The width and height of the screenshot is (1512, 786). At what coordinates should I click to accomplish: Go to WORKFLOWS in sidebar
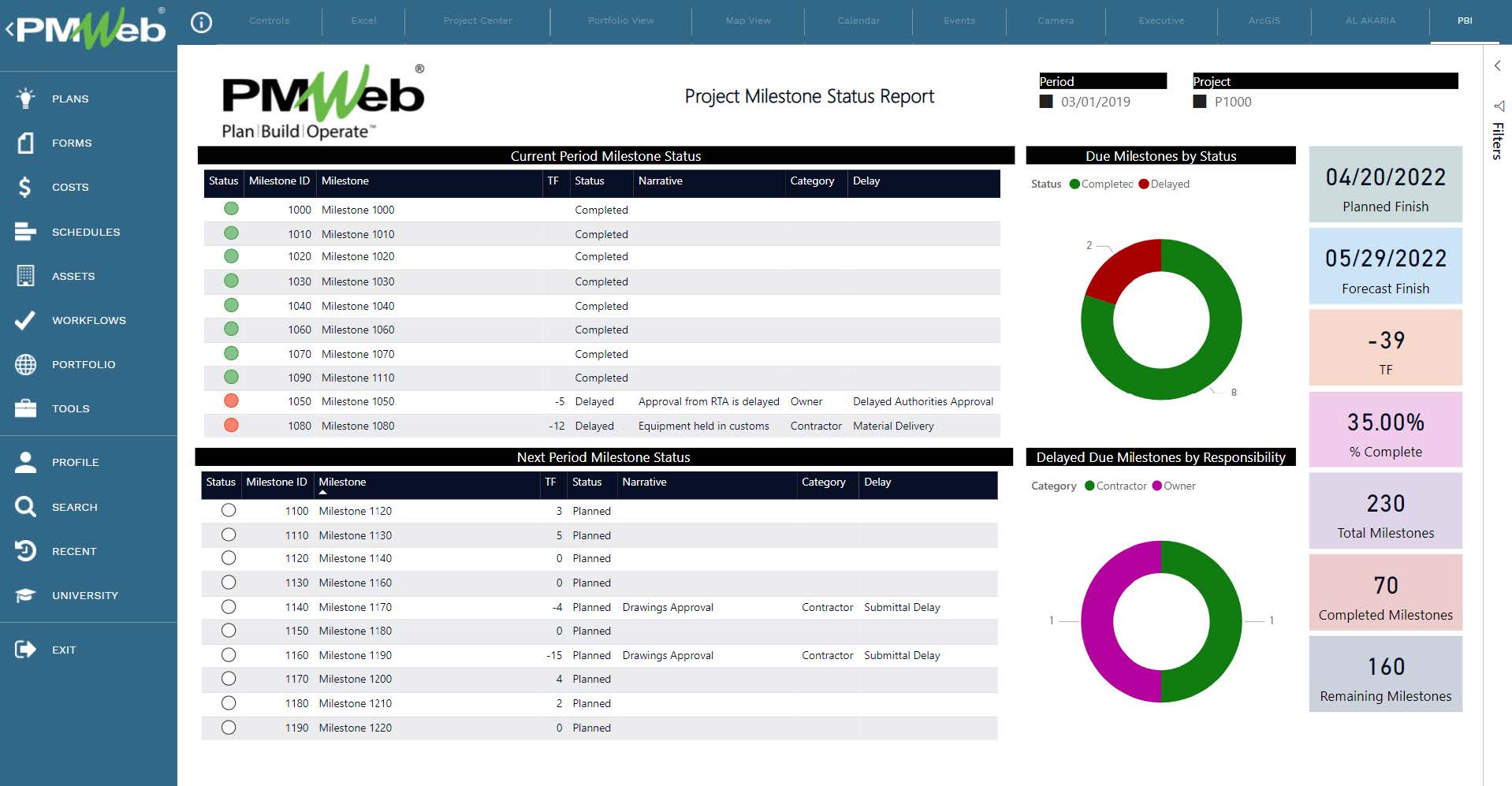pos(89,320)
